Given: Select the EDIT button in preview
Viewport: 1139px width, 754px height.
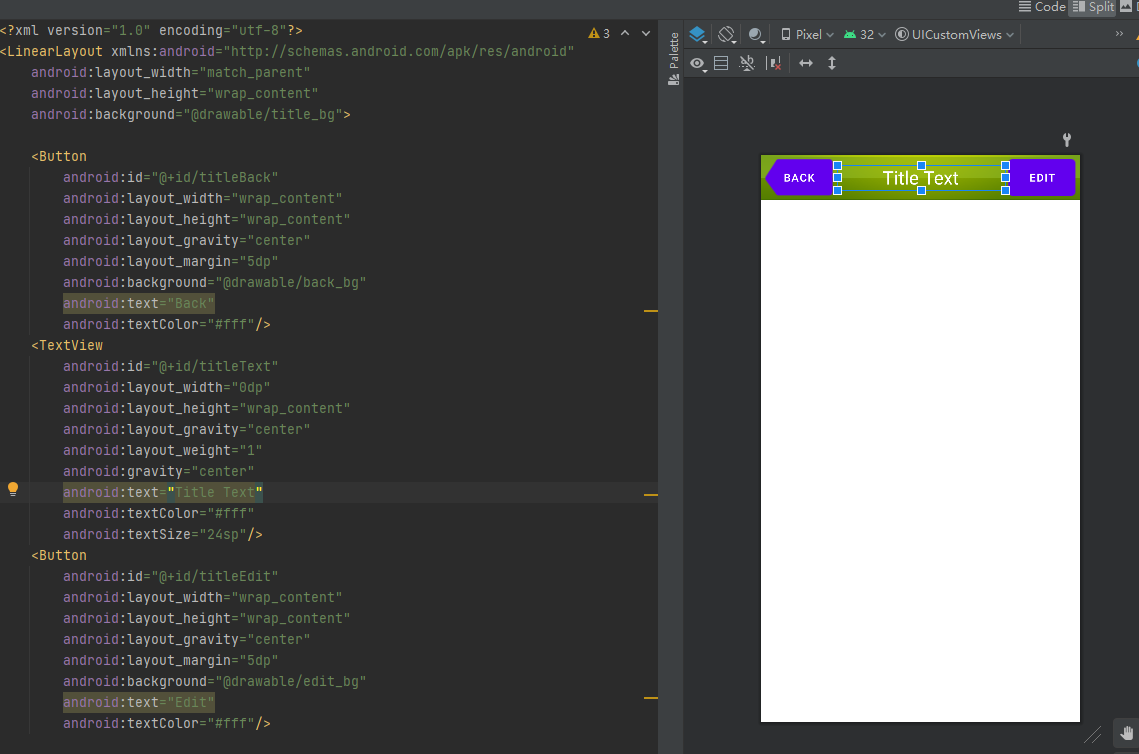Looking at the screenshot, I should [x=1042, y=178].
